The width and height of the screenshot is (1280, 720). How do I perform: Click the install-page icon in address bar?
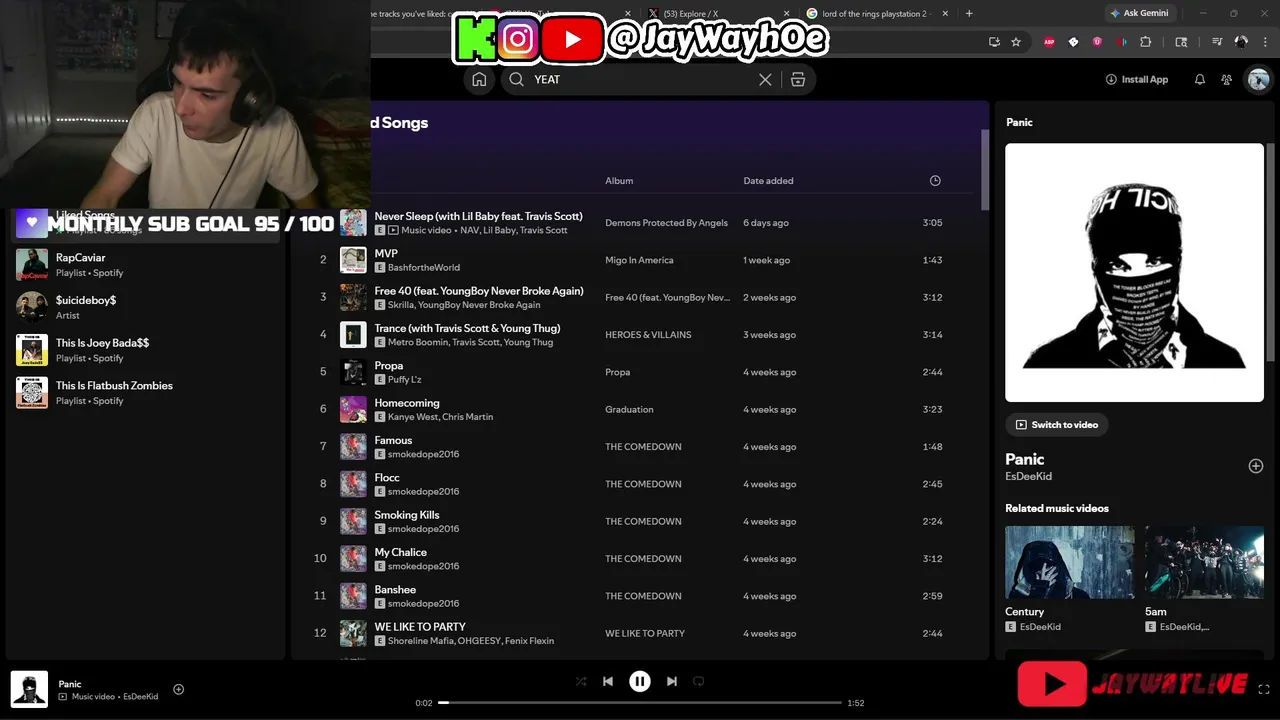pyautogui.click(x=994, y=42)
